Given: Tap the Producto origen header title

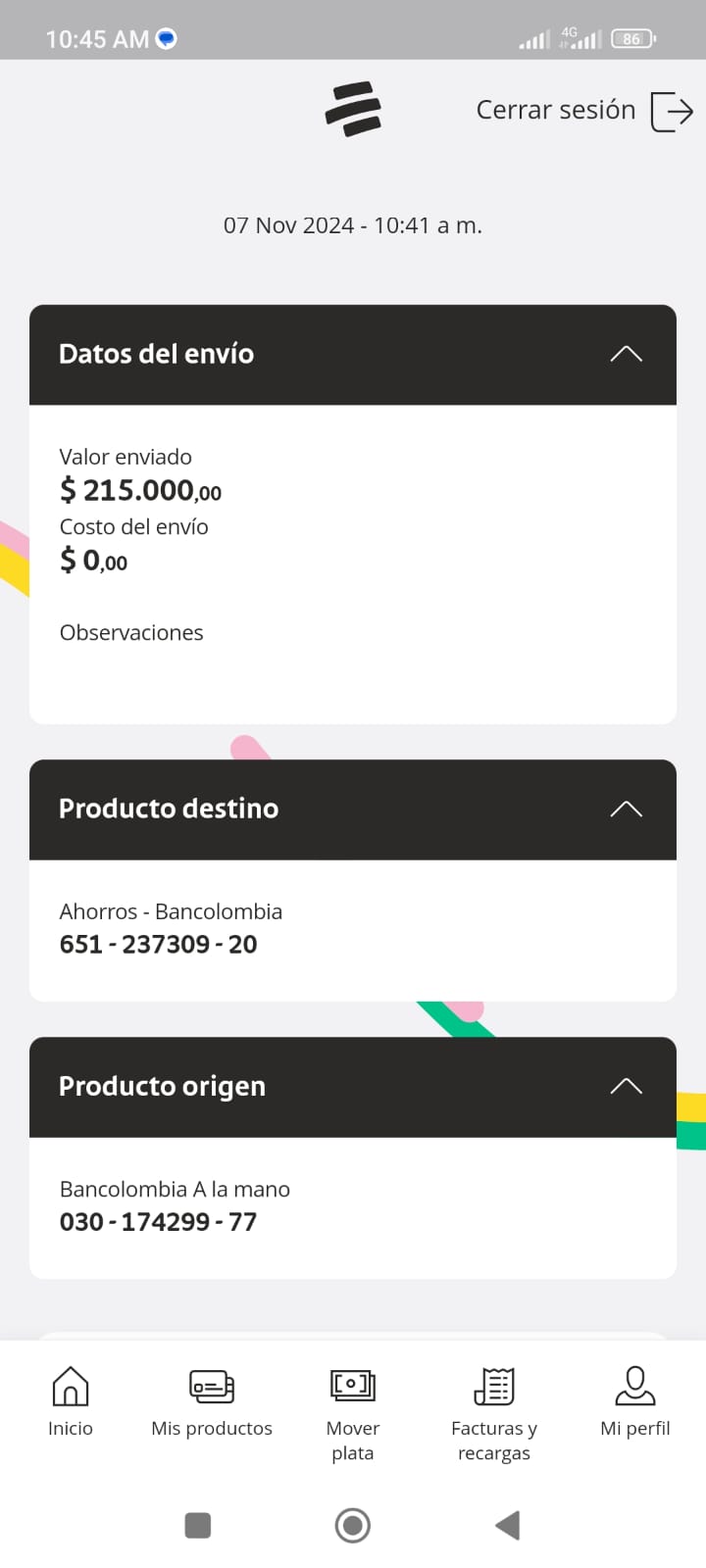Looking at the screenshot, I should pyautogui.click(x=162, y=1086).
